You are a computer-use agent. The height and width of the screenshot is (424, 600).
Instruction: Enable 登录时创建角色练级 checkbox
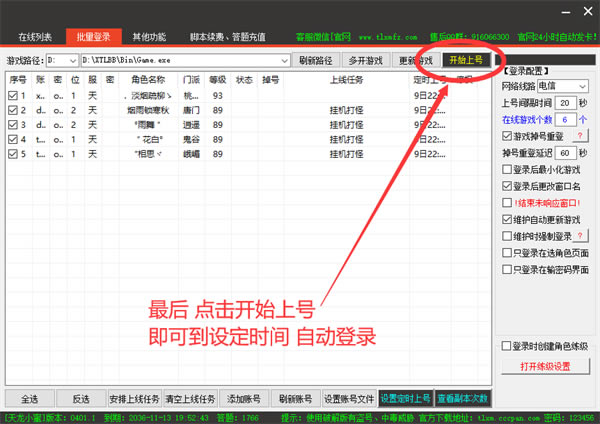coord(507,346)
